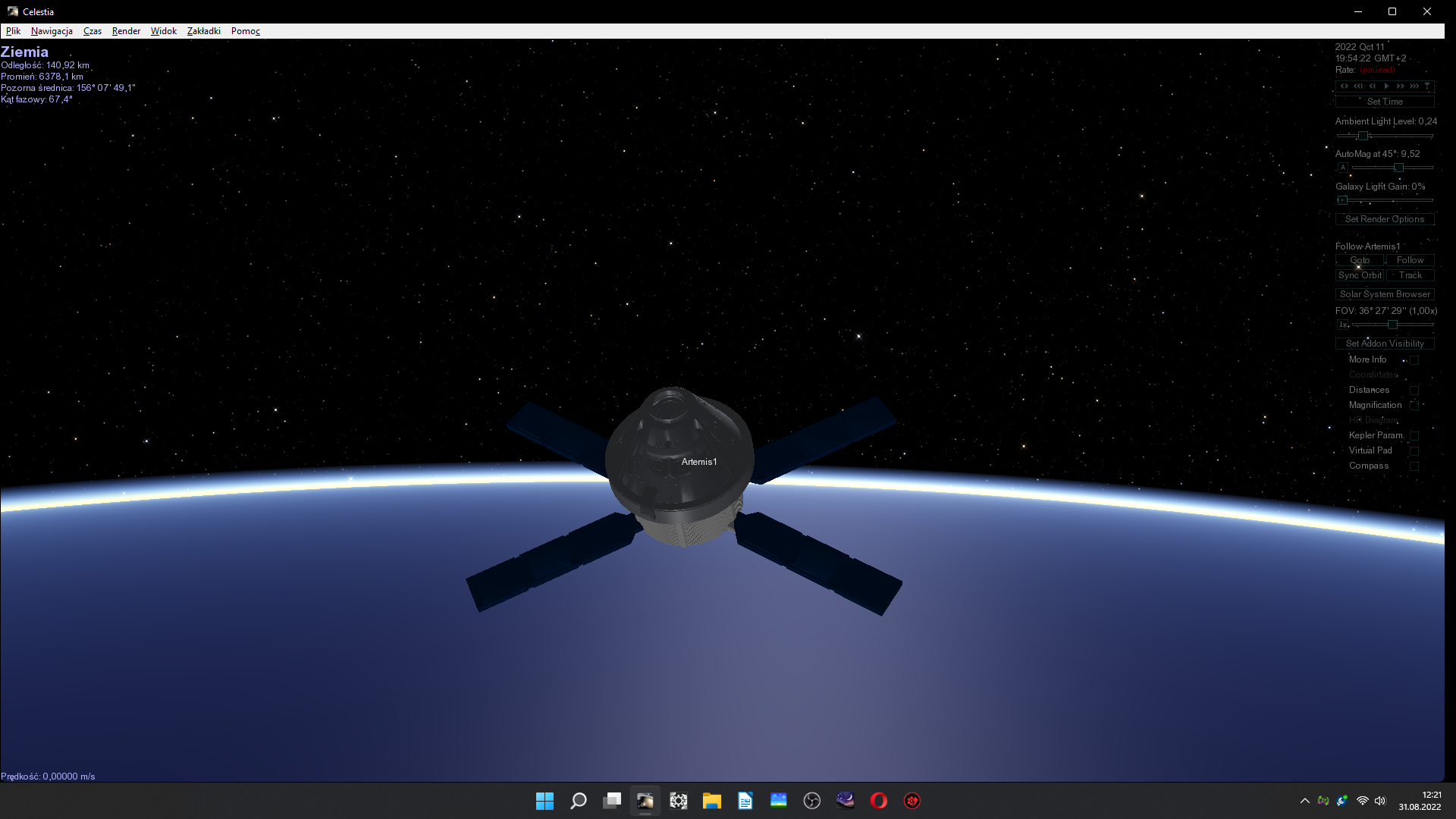Open Set Addon Visibility
This screenshot has height=819, width=1456.
click(x=1385, y=344)
